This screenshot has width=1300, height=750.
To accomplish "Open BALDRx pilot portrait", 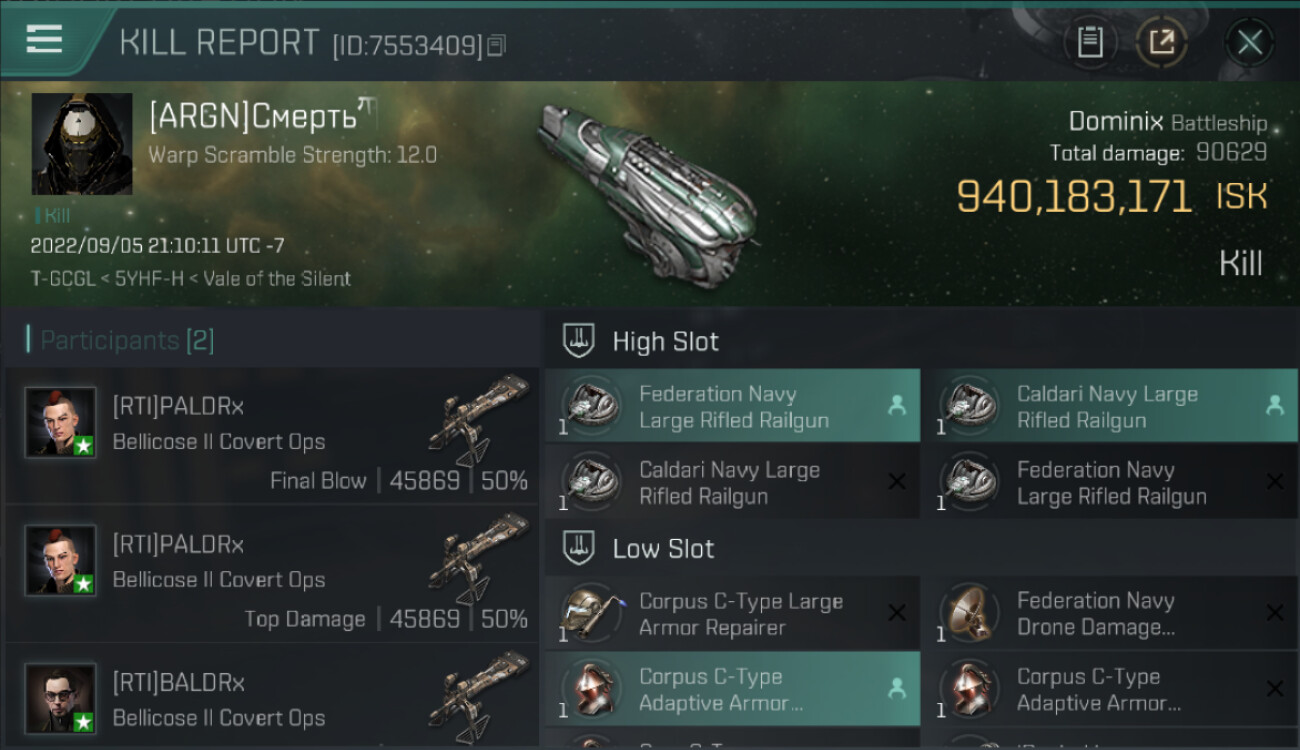I will [60, 697].
